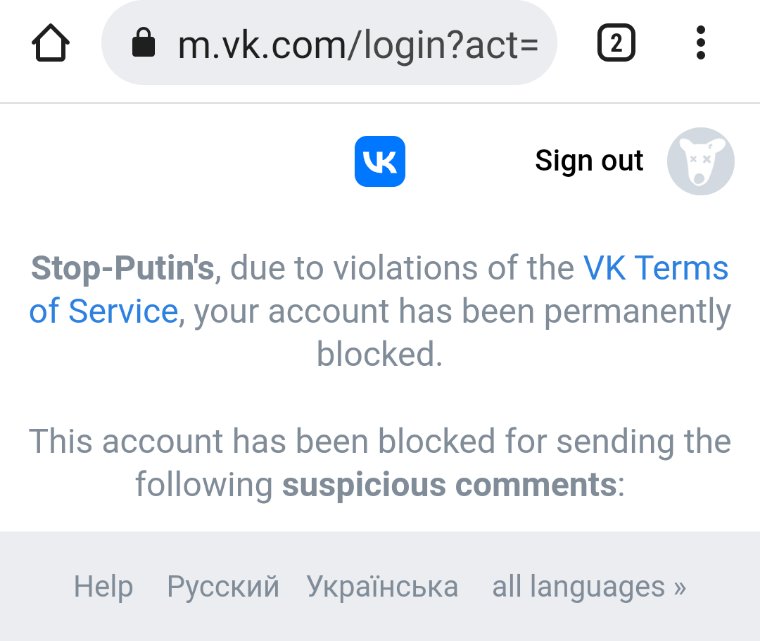Switch language to Українська
760x641 pixels.
(382, 587)
